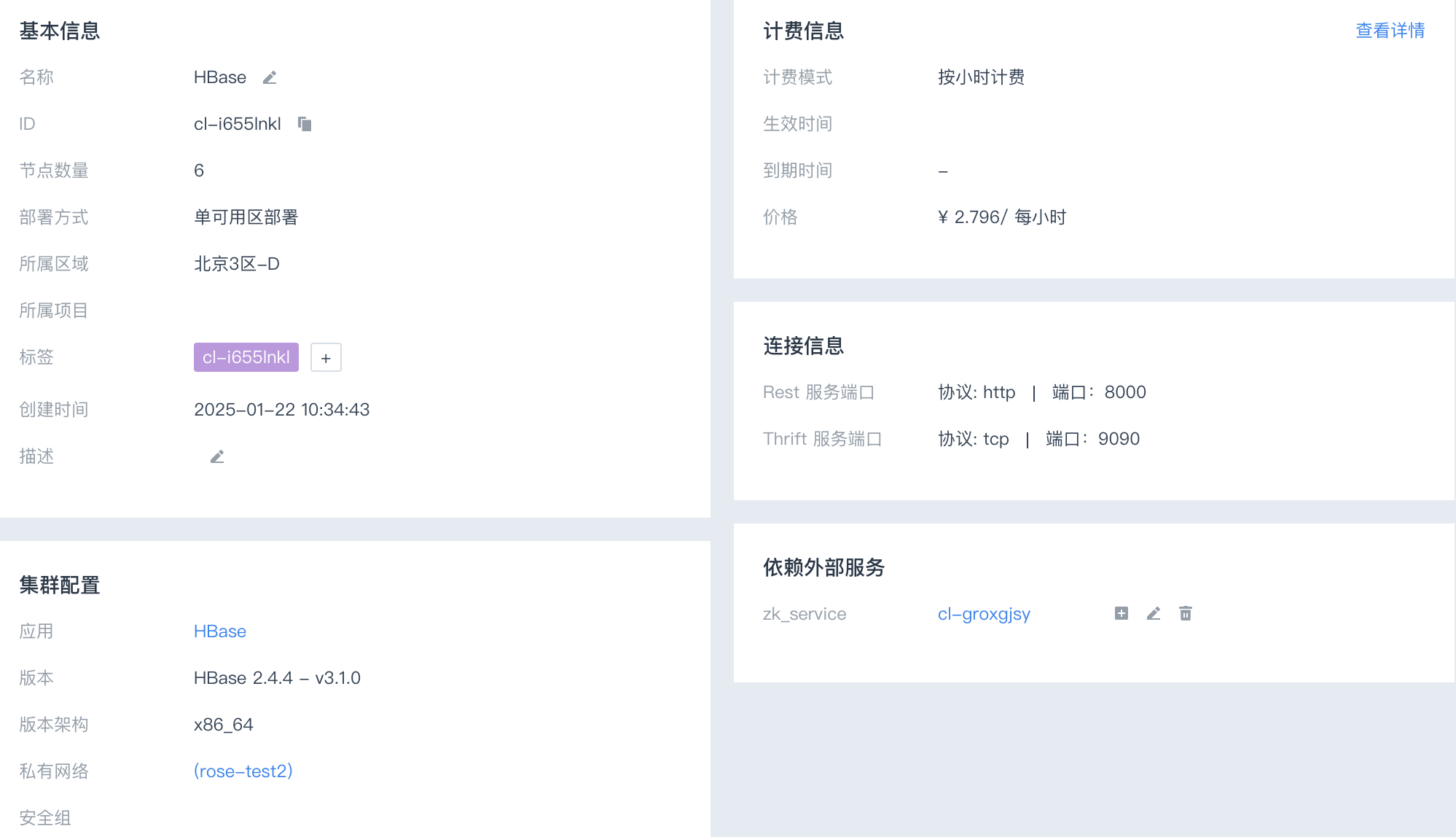Screen dimensions: 1456x837
Task: Click the 按小时计费 billing mode value
Action: point(981,77)
